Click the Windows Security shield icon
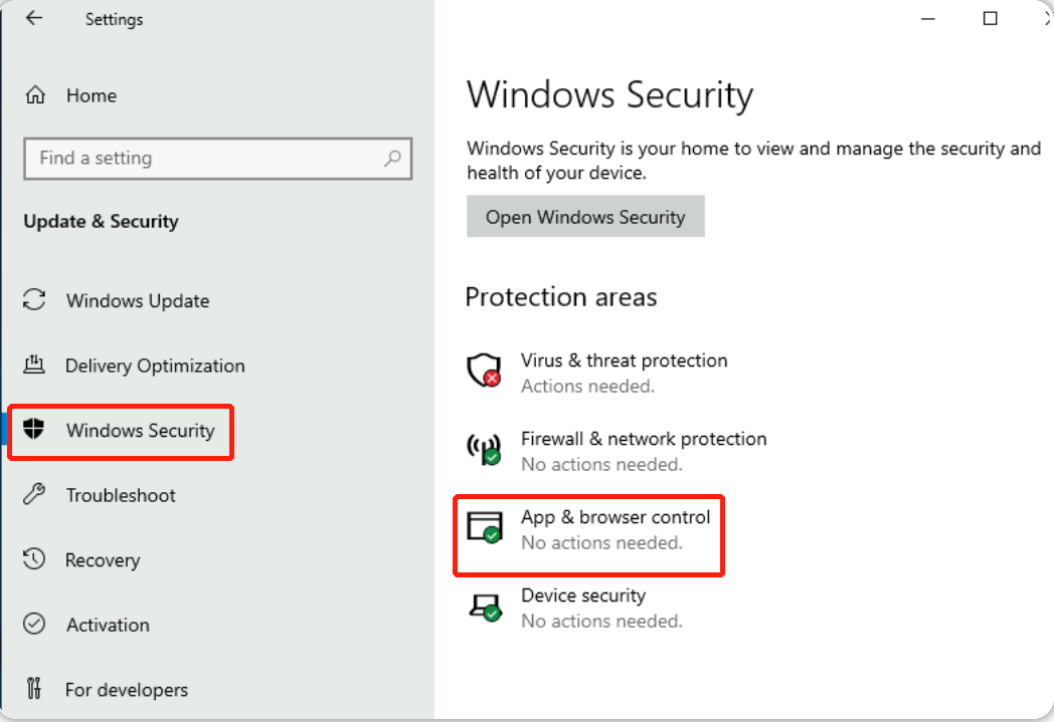 [x=34, y=428]
